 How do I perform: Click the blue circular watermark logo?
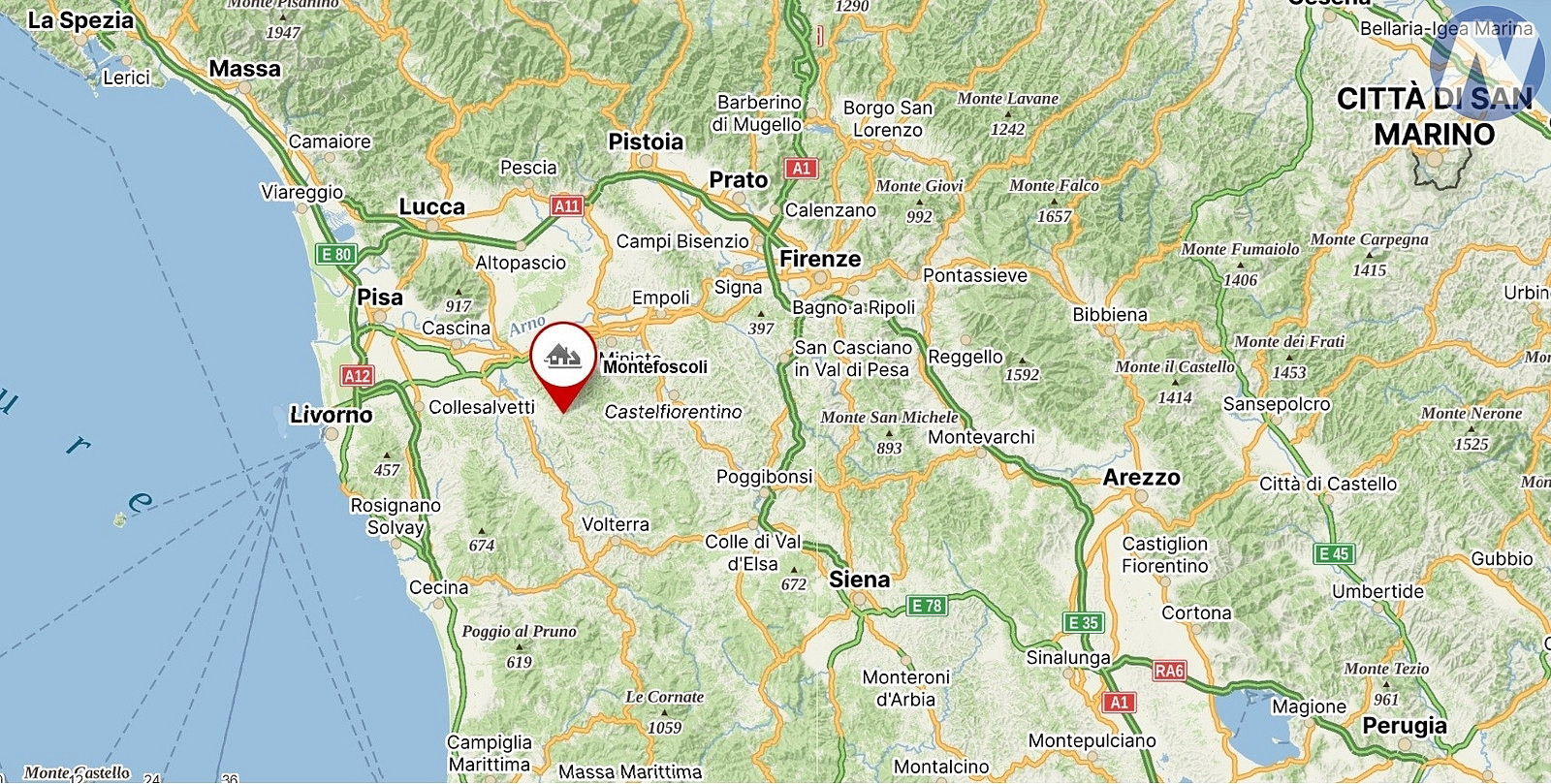click(x=1488, y=63)
